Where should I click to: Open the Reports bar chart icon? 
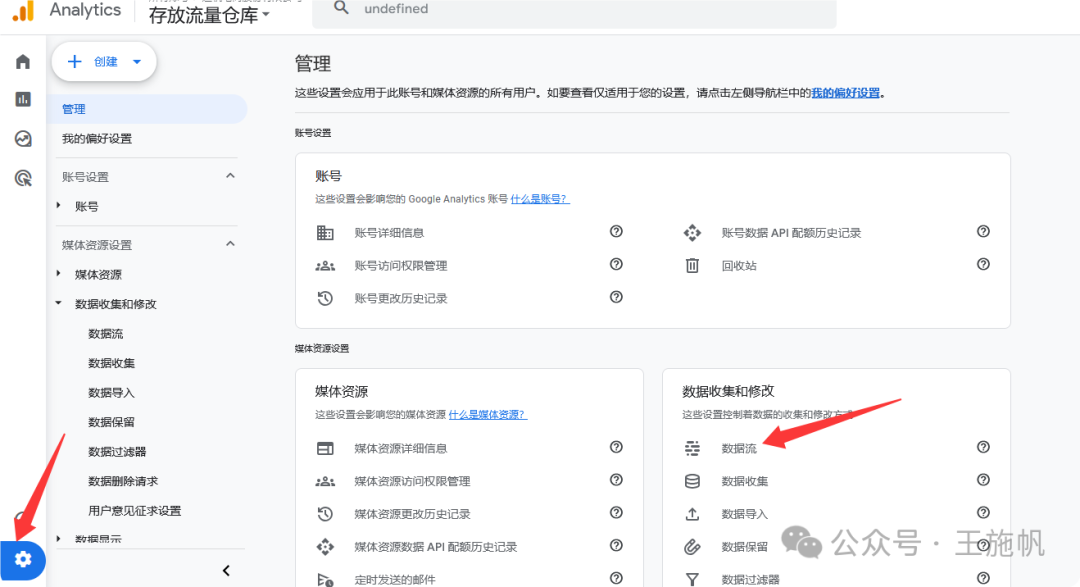(x=23, y=99)
